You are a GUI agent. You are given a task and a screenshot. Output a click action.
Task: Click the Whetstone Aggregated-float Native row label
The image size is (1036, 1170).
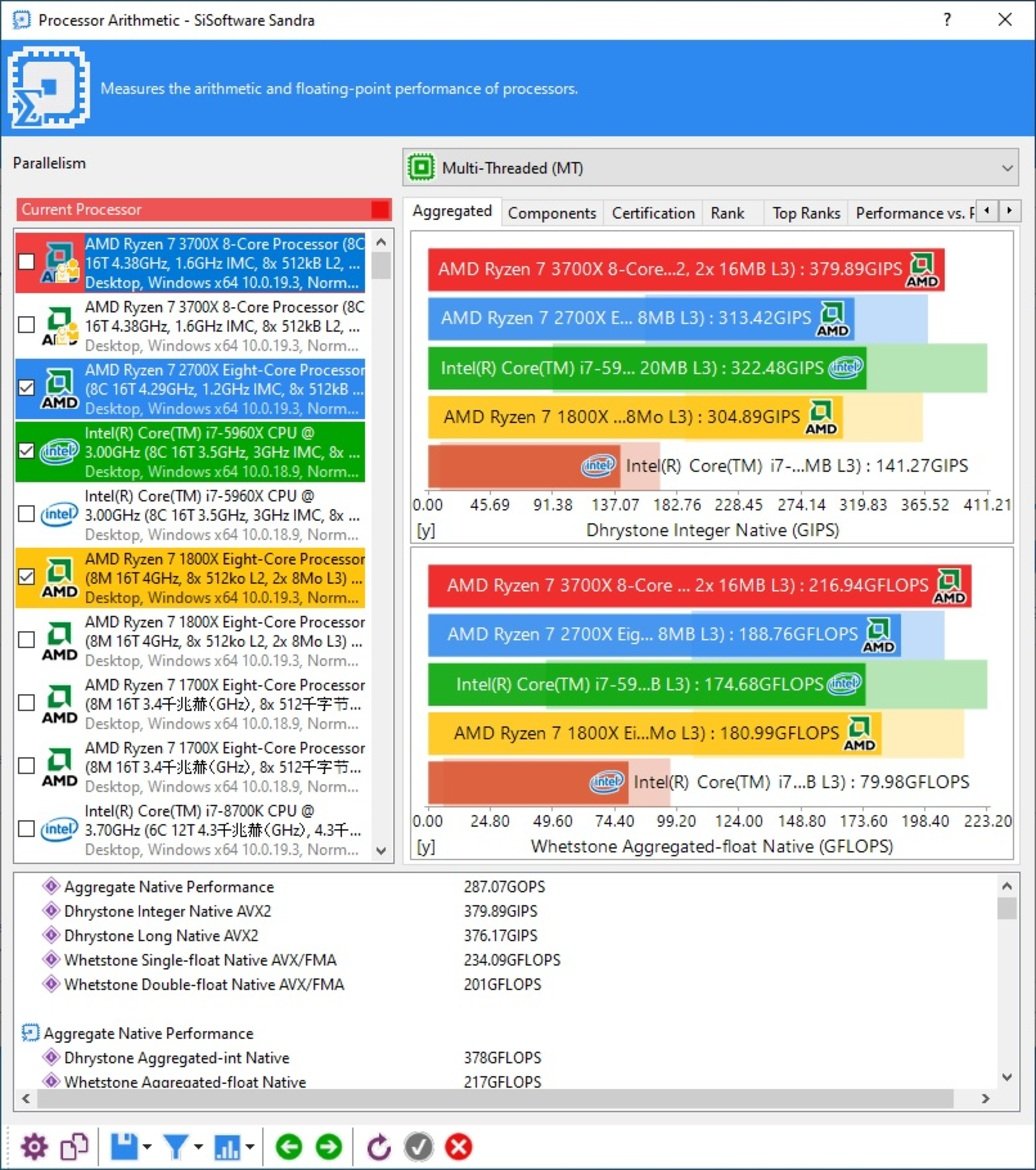(x=185, y=1081)
